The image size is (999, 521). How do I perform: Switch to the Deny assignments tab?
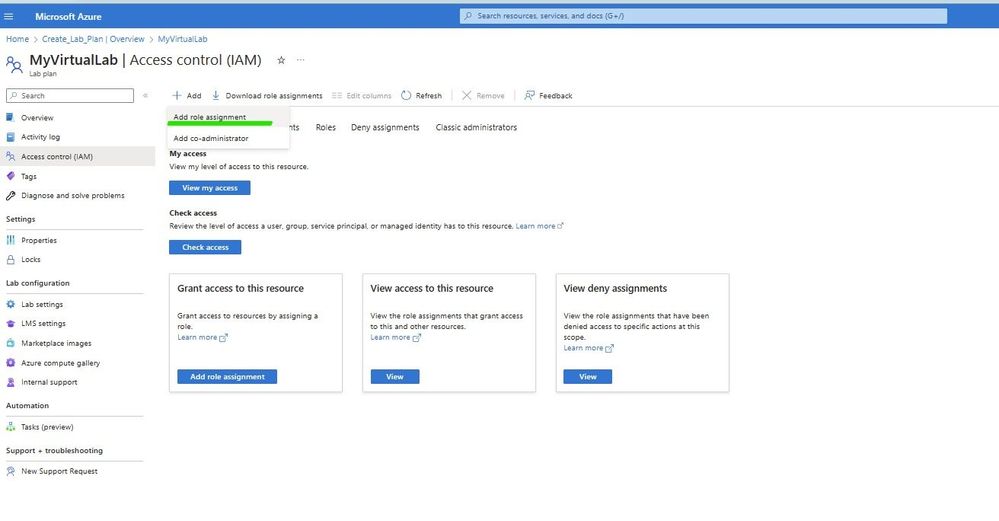pyautogui.click(x=385, y=127)
